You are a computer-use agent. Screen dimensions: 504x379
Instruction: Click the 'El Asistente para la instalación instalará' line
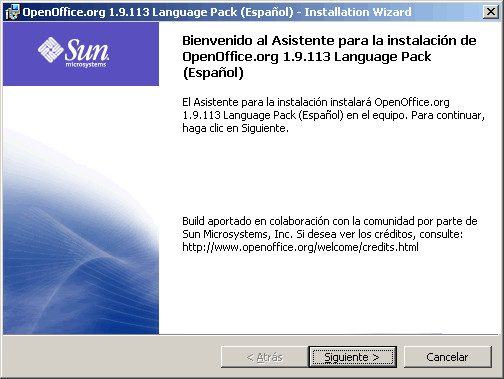pos(316,102)
